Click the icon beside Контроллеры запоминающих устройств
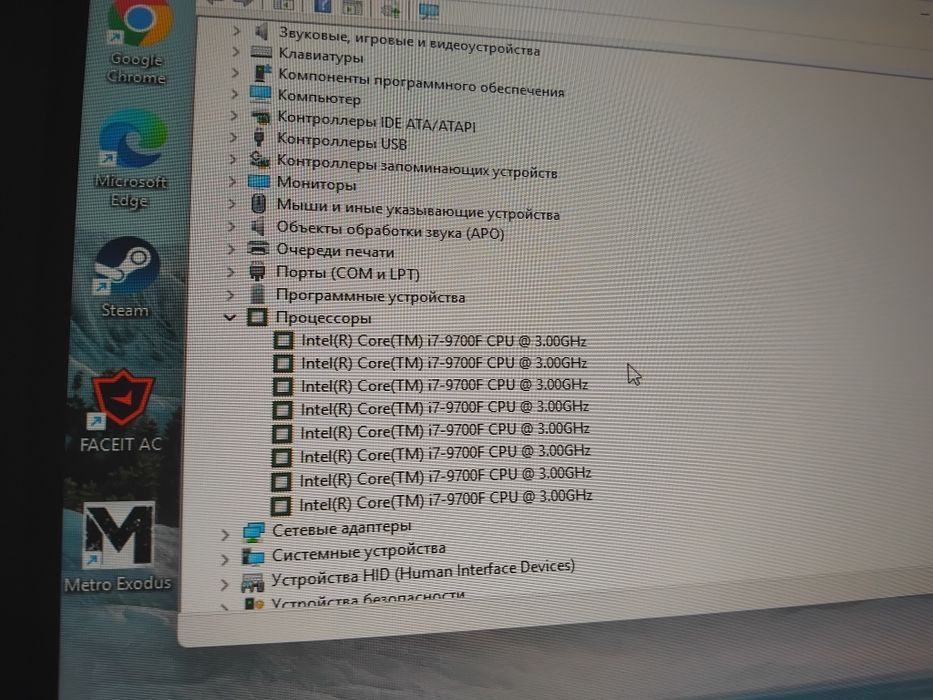This screenshot has width=933, height=700. point(259,160)
